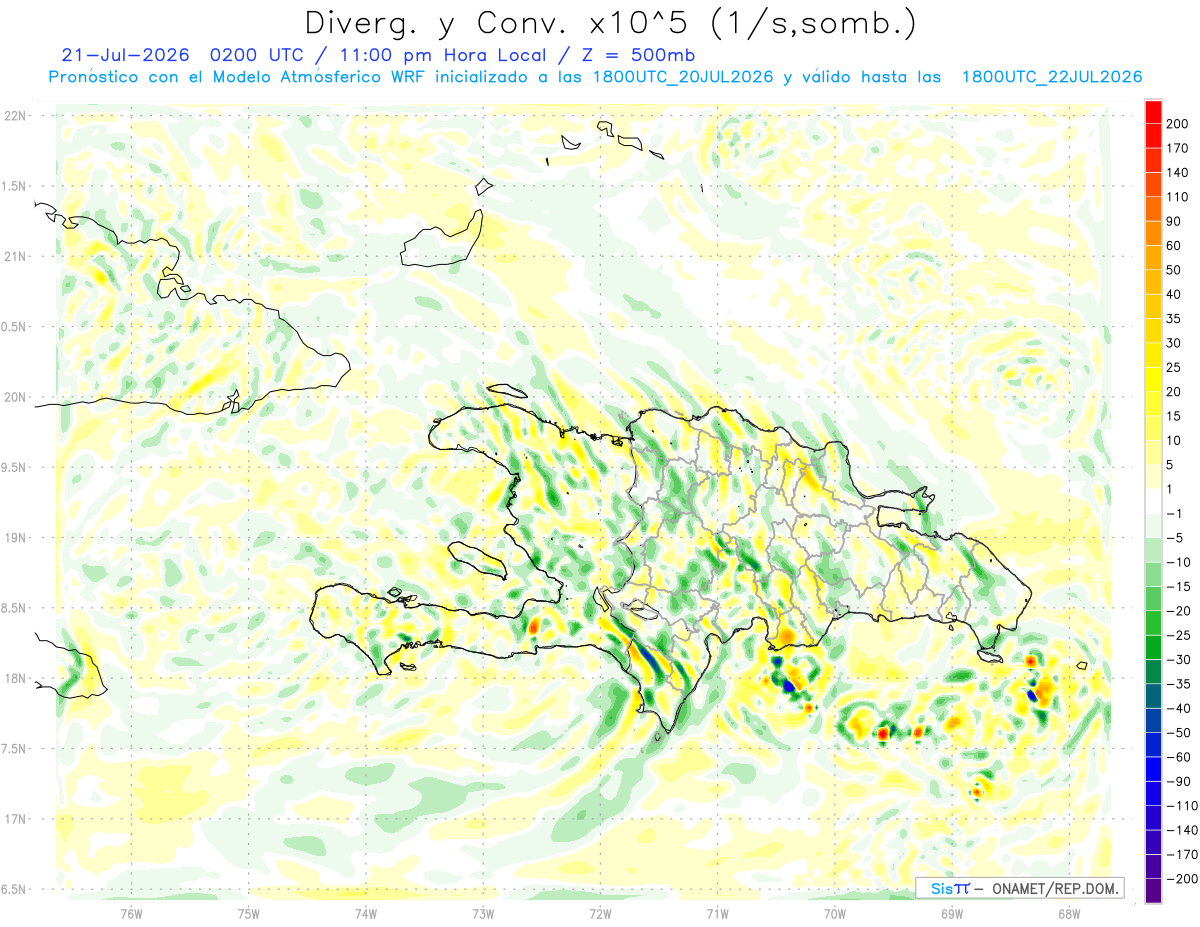Viewport: 1200px width, 927px height.
Task: Click the "1800UTC_20JUL2026" initialization time
Action: (683, 77)
